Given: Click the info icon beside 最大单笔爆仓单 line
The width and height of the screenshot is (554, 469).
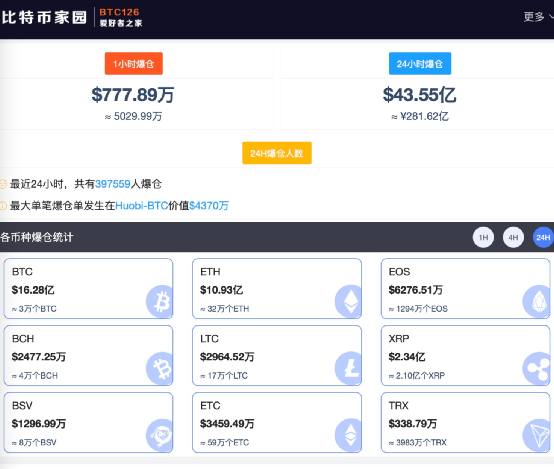Looking at the screenshot, I should pyautogui.click(x=3, y=206).
